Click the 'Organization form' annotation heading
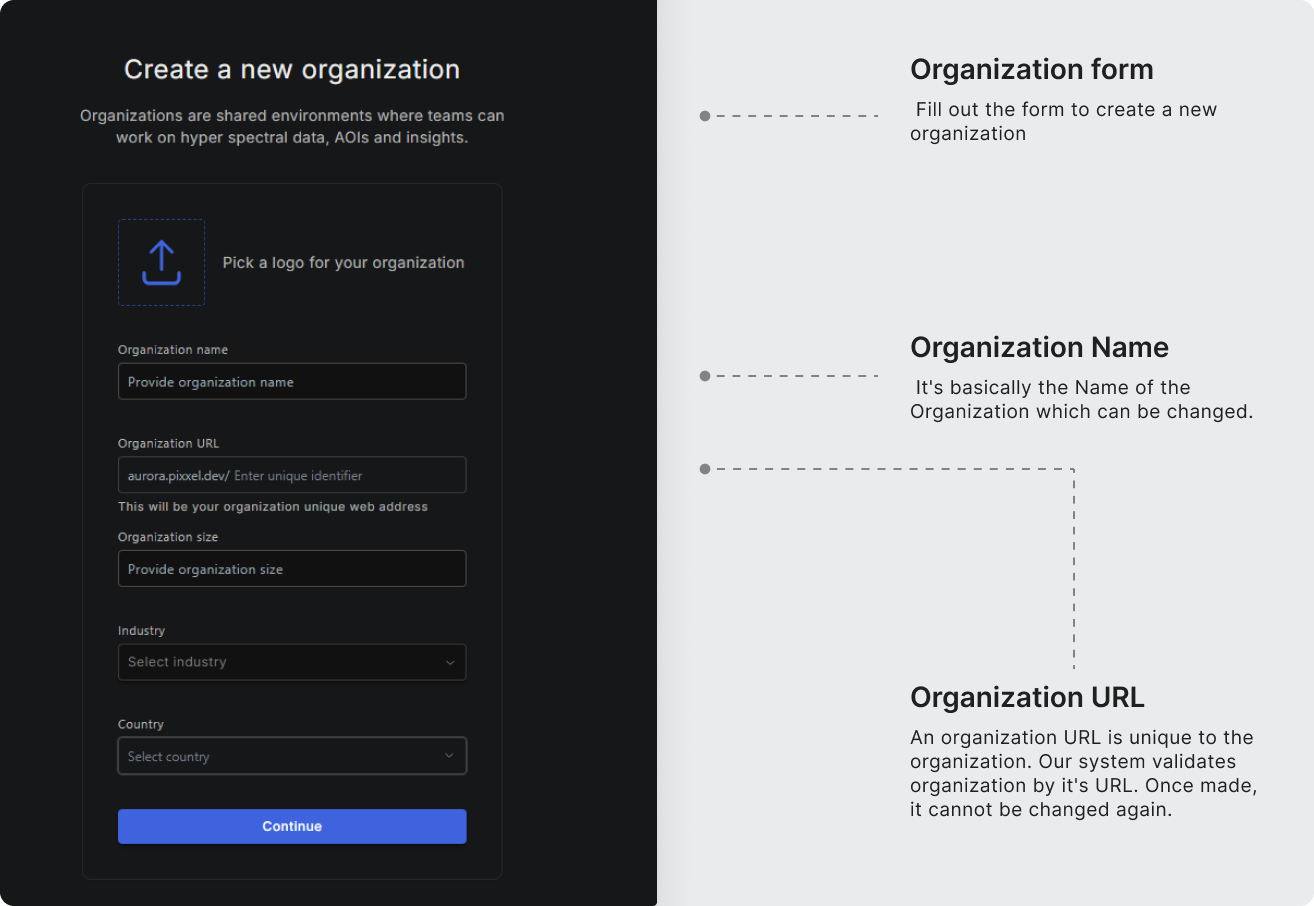1314x906 pixels. [1032, 69]
